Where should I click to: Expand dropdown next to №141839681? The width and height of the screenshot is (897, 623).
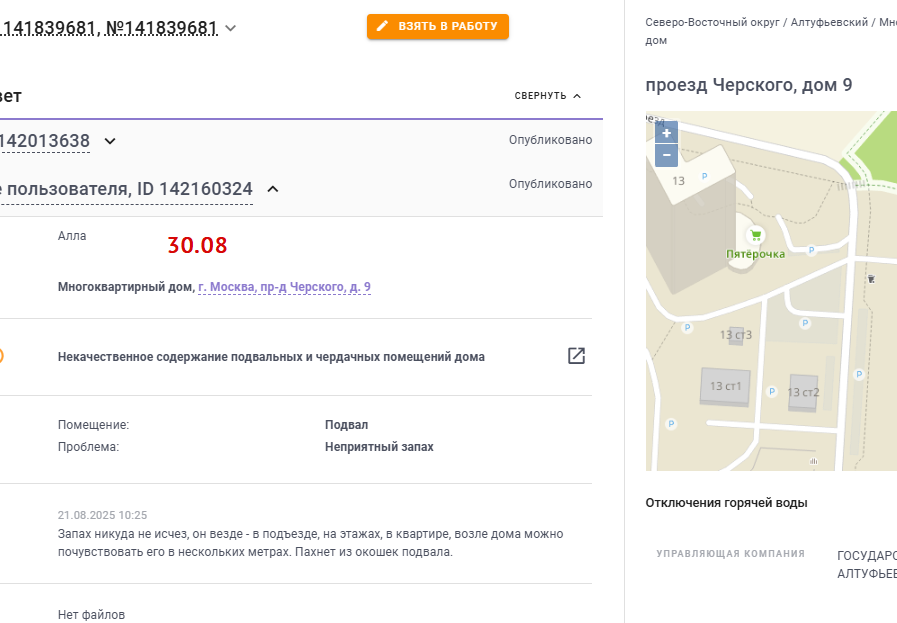coord(231,28)
